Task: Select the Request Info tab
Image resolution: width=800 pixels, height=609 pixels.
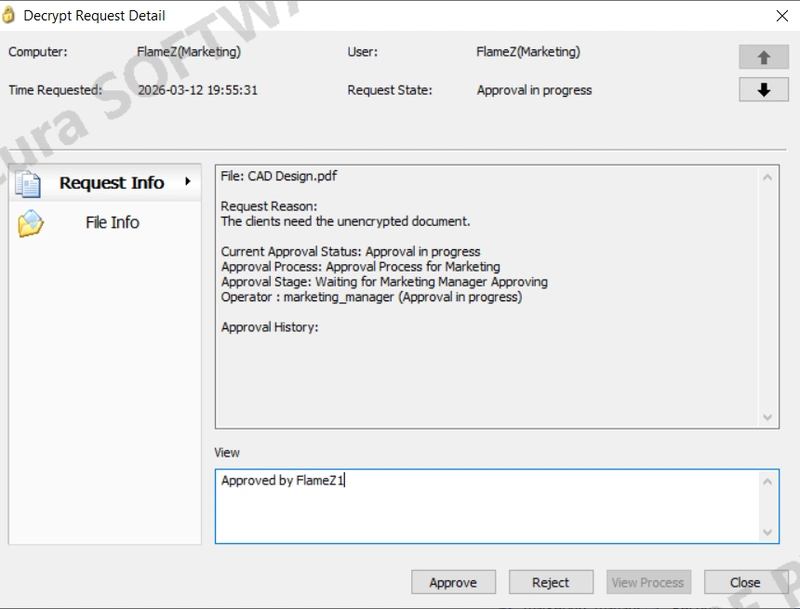Action: pyautogui.click(x=105, y=183)
